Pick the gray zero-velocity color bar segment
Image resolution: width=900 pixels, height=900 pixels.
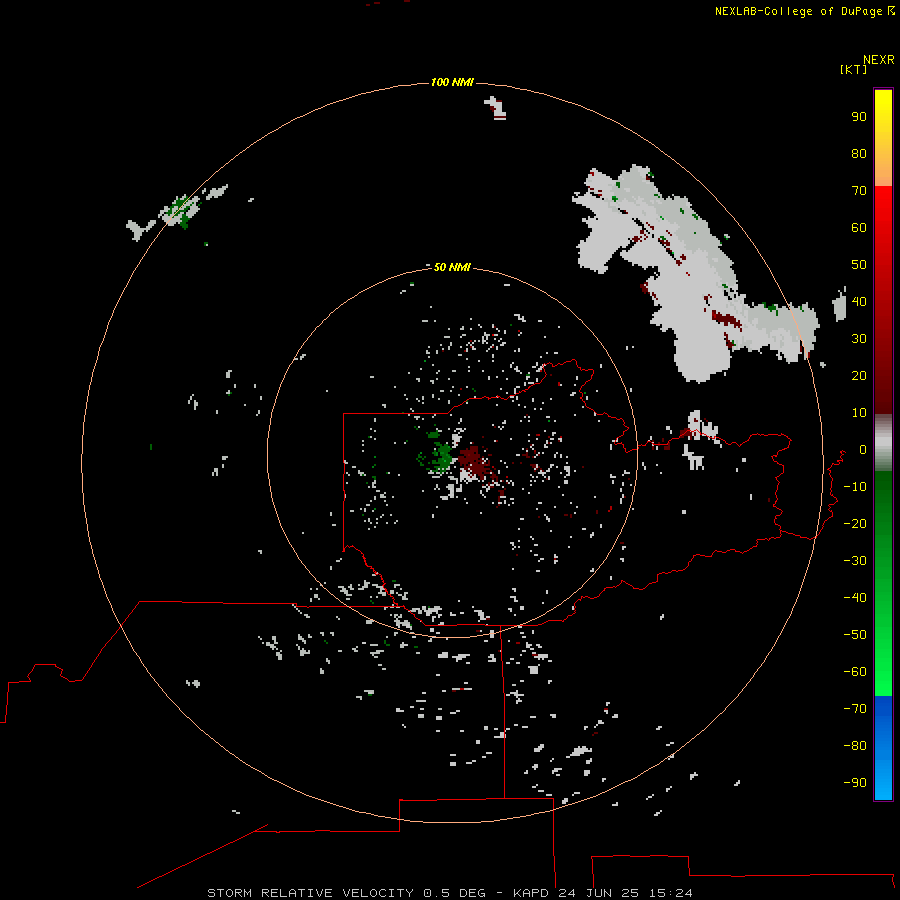[883, 443]
